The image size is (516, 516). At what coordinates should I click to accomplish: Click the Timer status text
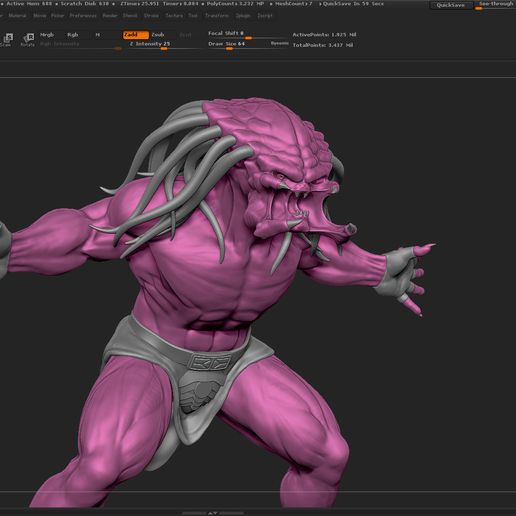click(x=180, y=4)
